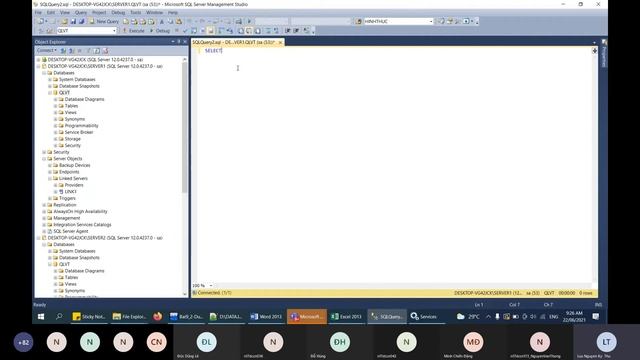Click the Open File folder icon
The height and width of the screenshot is (360, 640).
[x=64, y=21]
